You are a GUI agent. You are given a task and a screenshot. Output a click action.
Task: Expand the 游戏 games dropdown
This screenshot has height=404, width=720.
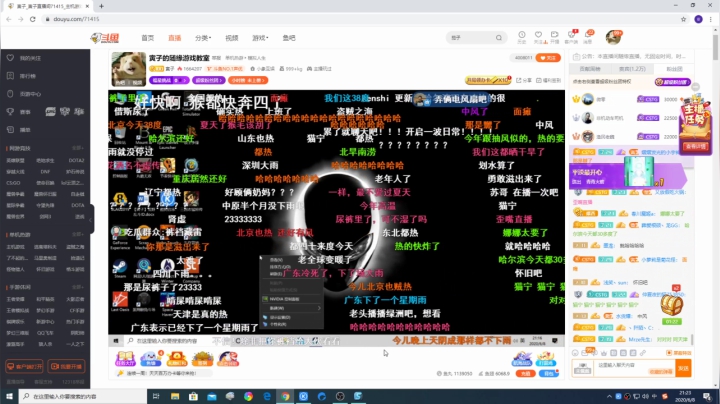click(260, 38)
